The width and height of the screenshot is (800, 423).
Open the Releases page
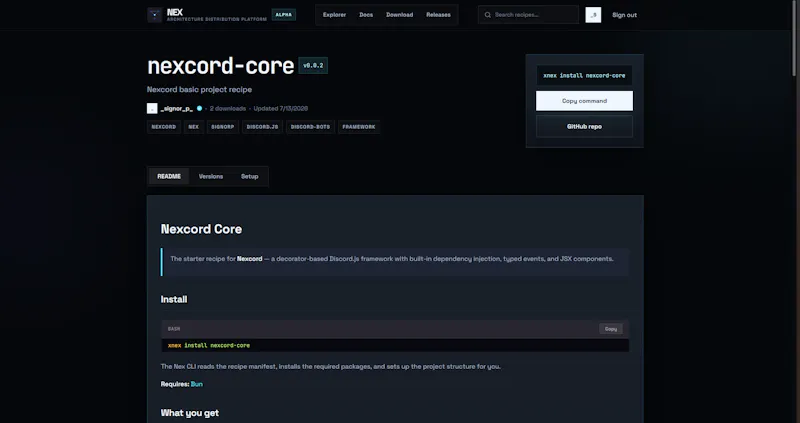tap(438, 15)
